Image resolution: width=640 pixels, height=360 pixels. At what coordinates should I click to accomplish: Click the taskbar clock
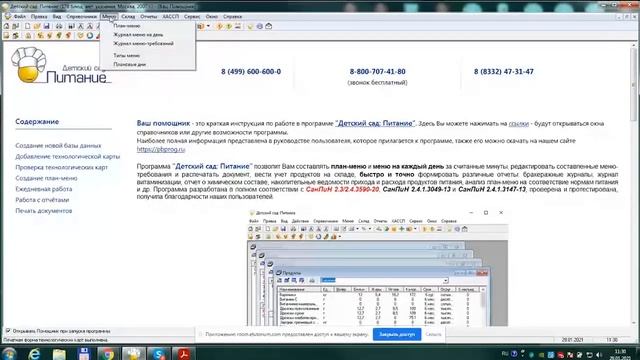tap(620, 354)
